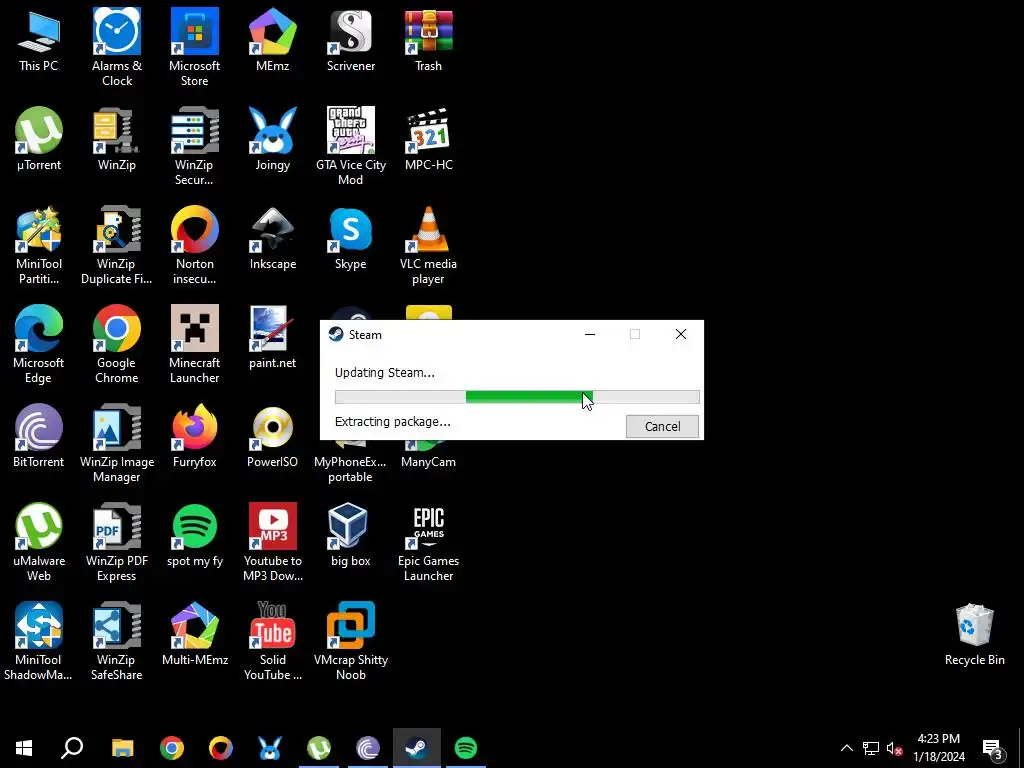Image resolution: width=1024 pixels, height=768 pixels.
Task: Select the Minecraft Launcher icon
Action: pyautogui.click(x=195, y=344)
